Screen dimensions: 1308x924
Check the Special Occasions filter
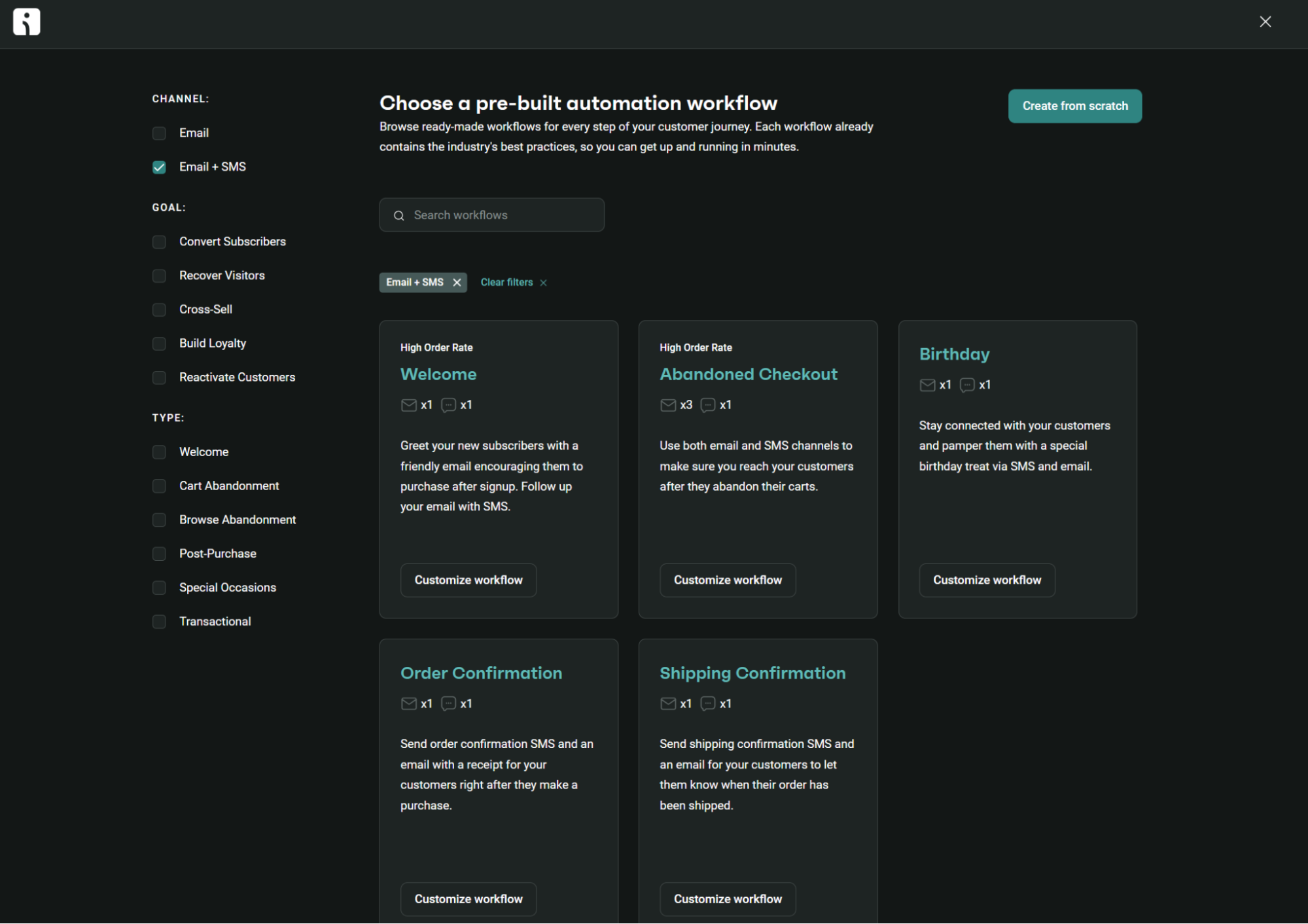pos(159,588)
